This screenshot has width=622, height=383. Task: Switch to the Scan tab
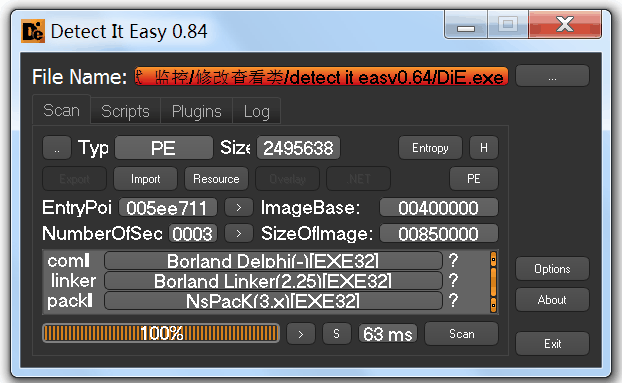pos(61,110)
